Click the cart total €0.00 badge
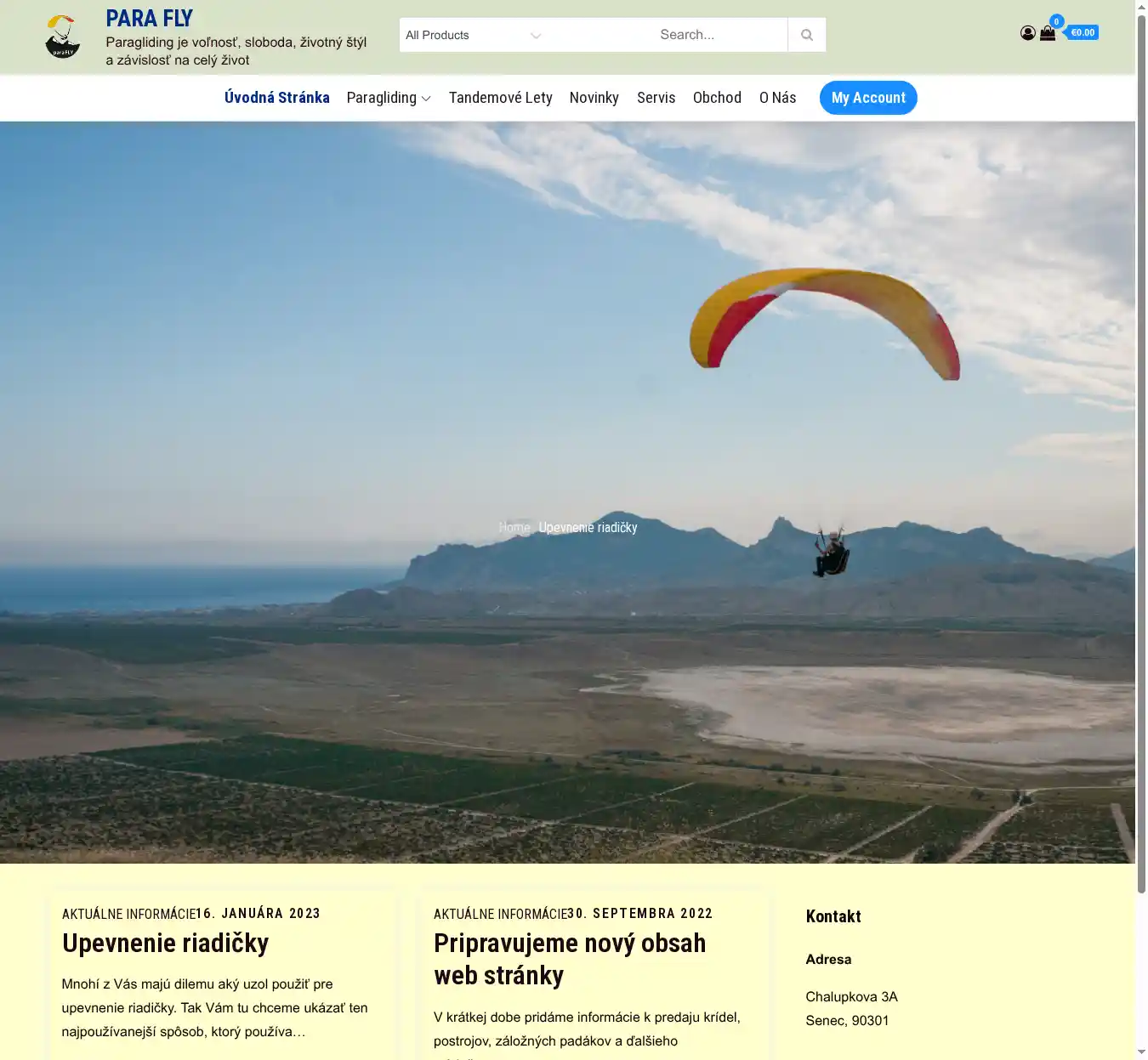This screenshot has width=1148, height=1060. point(1083,33)
